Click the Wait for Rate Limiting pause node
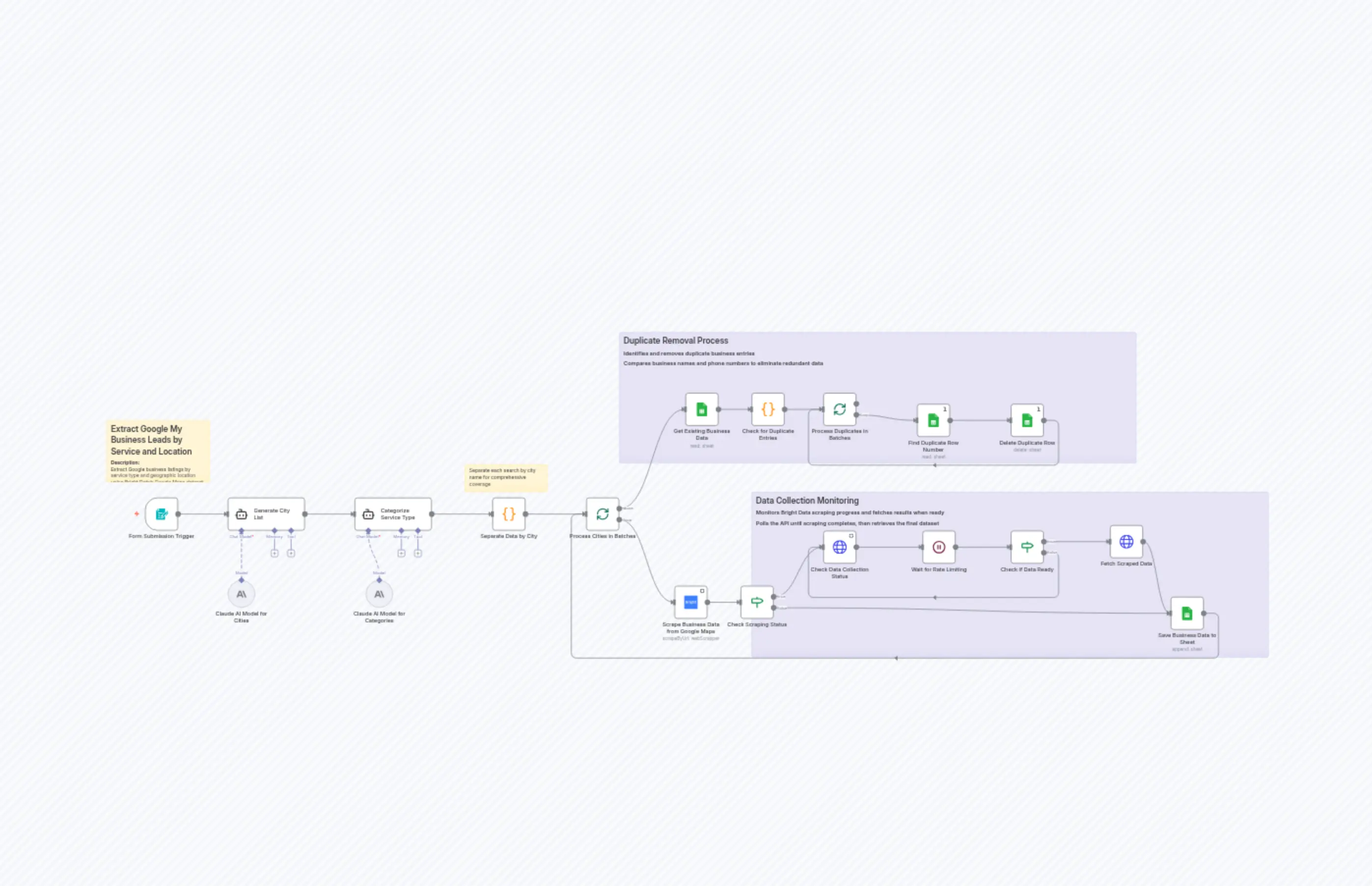The image size is (1372, 886). coord(938,546)
